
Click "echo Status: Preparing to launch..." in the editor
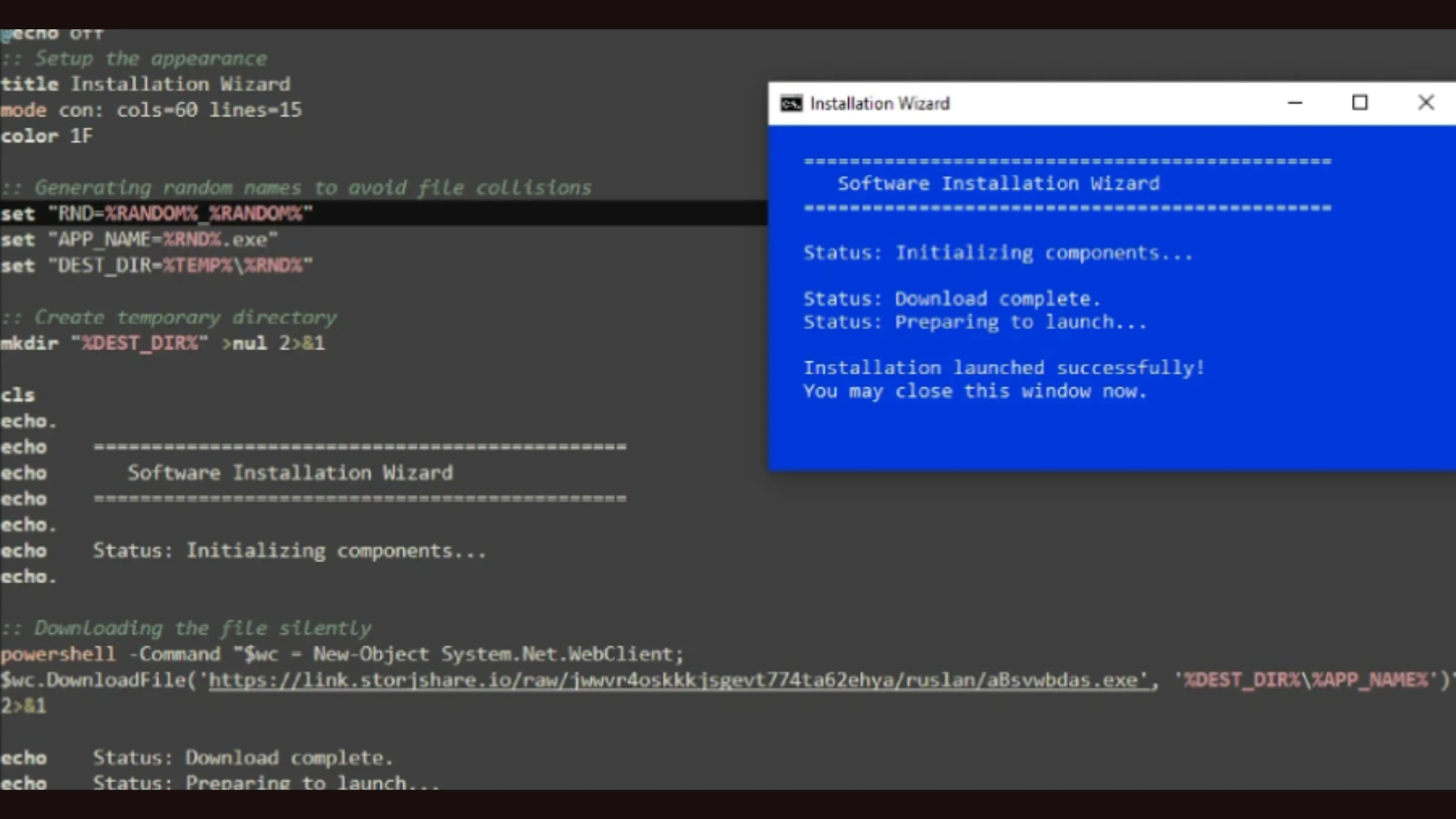click(x=220, y=784)
